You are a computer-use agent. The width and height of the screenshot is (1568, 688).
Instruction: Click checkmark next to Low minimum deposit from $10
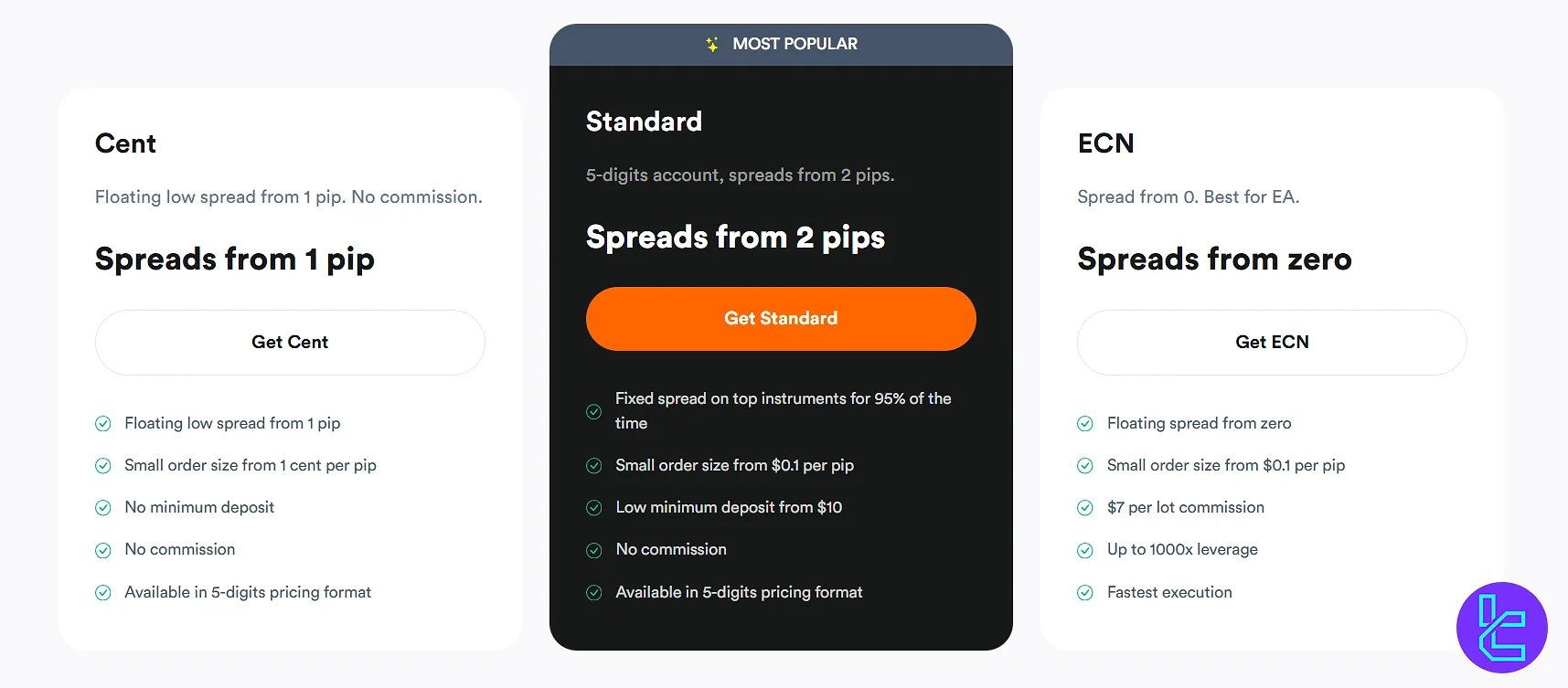click(594, 508)
